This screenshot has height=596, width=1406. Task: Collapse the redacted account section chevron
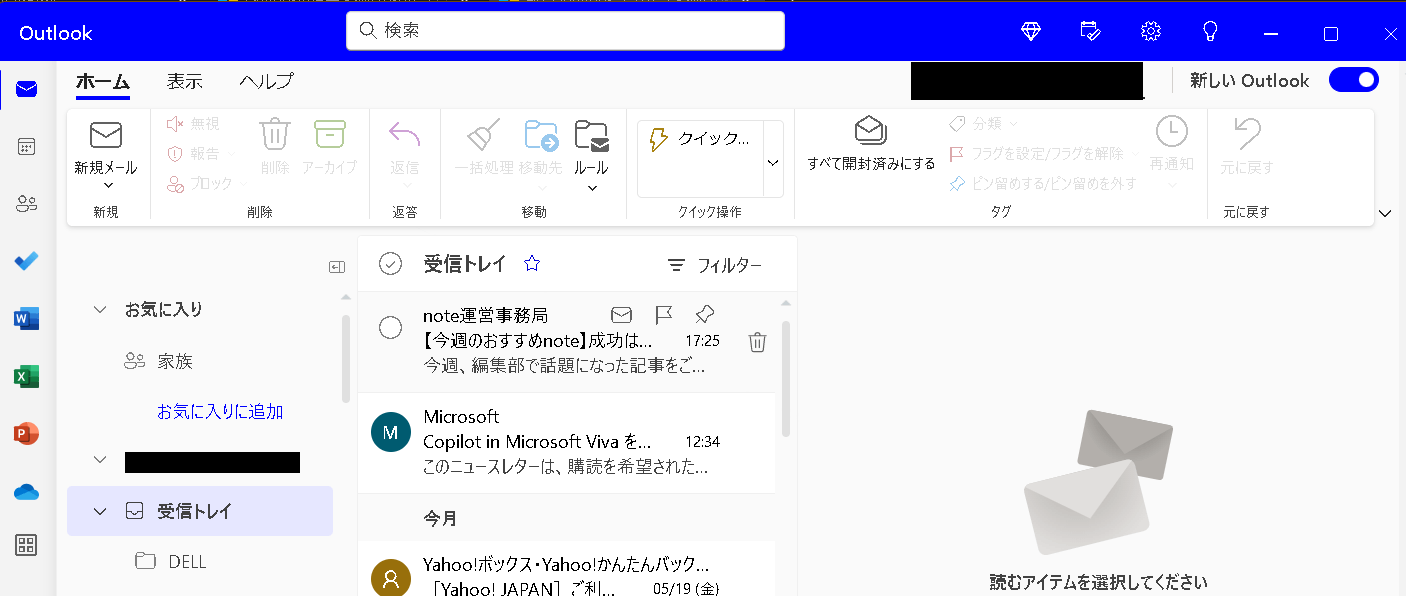pos(100,460)
